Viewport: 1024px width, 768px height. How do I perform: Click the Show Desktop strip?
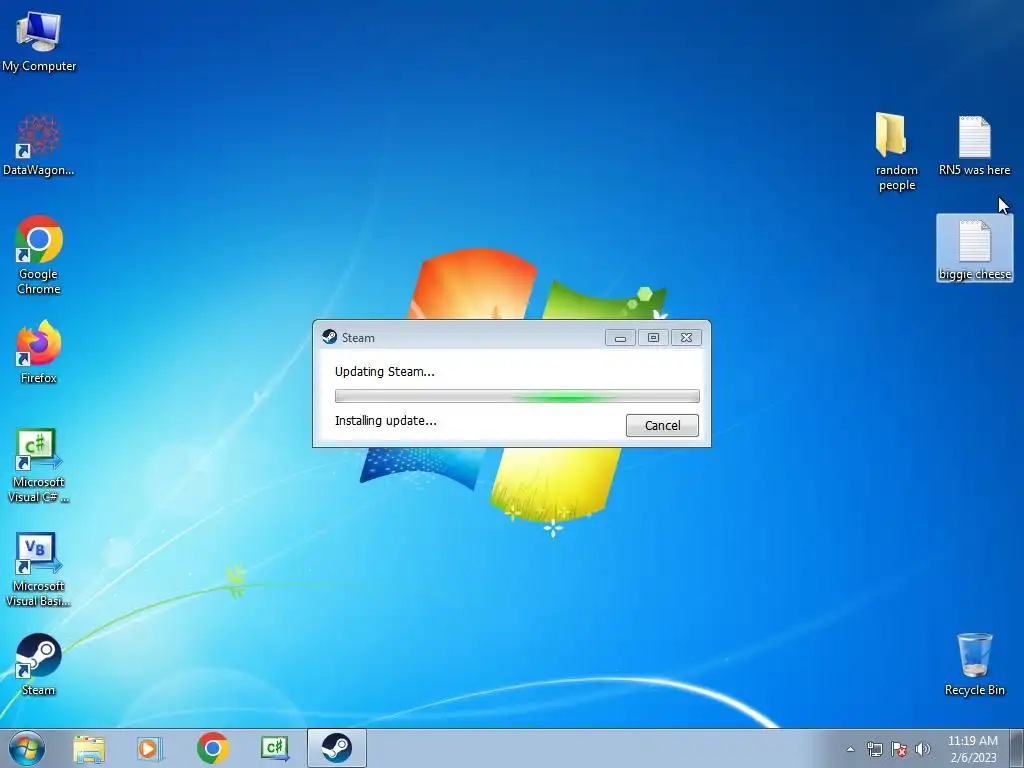coord(1017,748)
